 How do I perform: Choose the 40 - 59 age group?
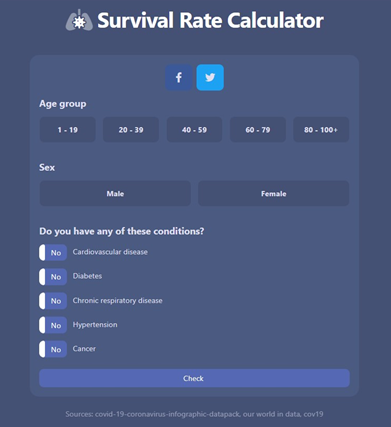click(x=194, y=130)
